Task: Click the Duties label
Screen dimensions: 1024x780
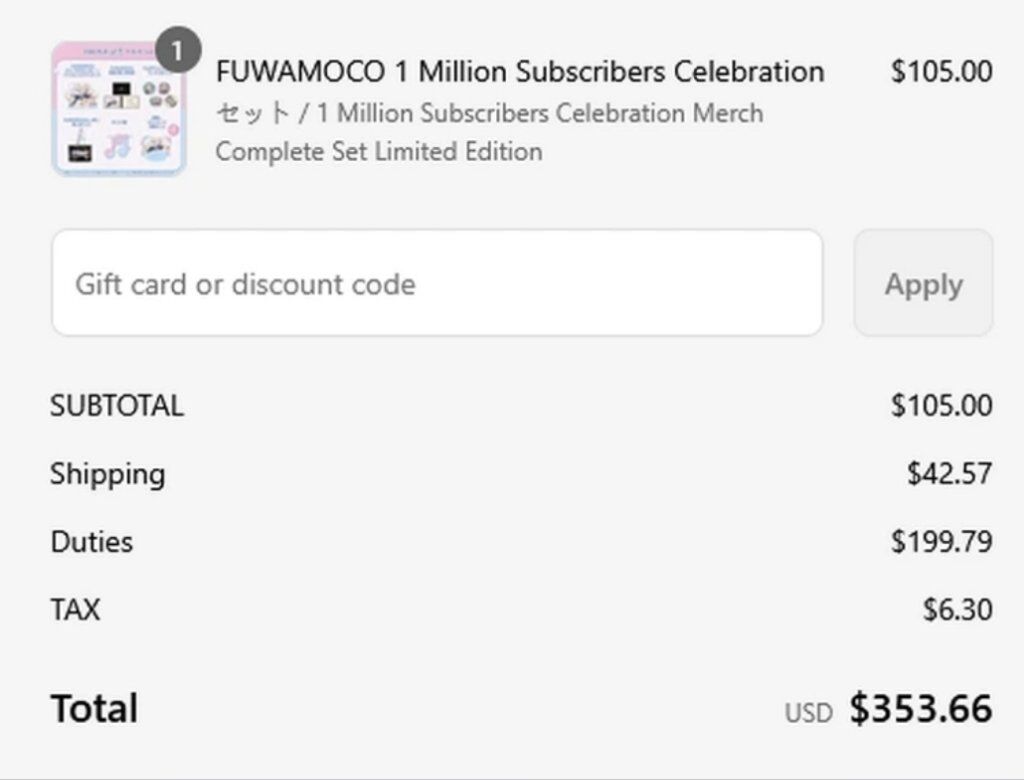Action: pyautogui.click(x=92, y=542)
